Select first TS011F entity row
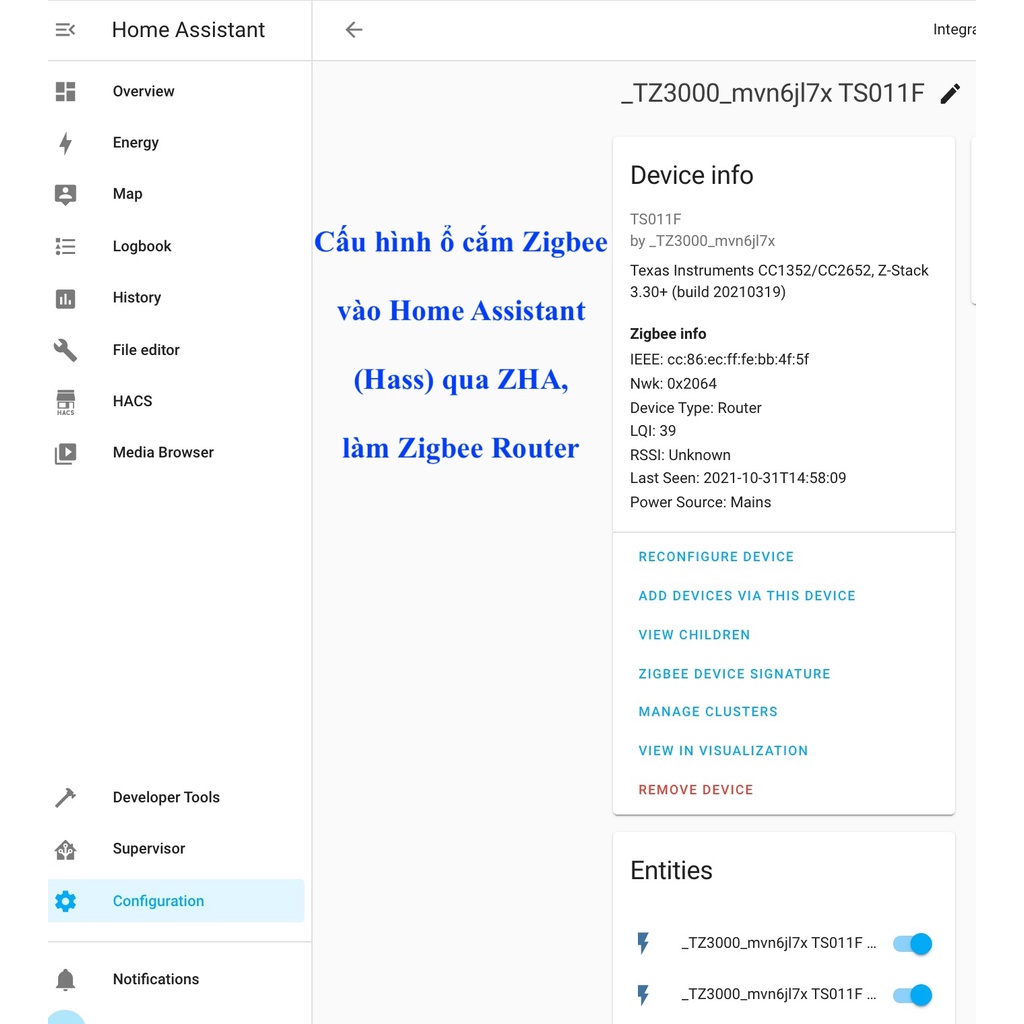This screenshot has width=1024, height=1024. 778,943
